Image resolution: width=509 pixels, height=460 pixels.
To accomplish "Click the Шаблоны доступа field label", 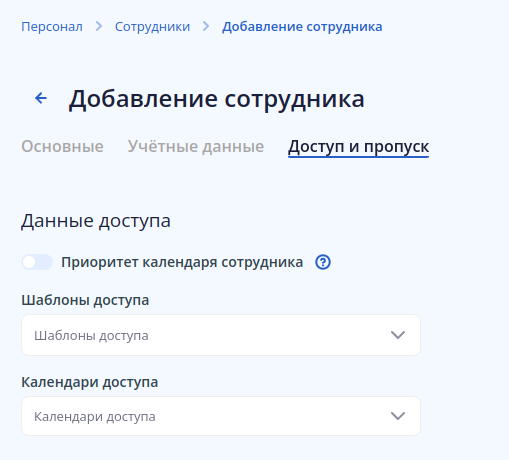I will 85,300.
